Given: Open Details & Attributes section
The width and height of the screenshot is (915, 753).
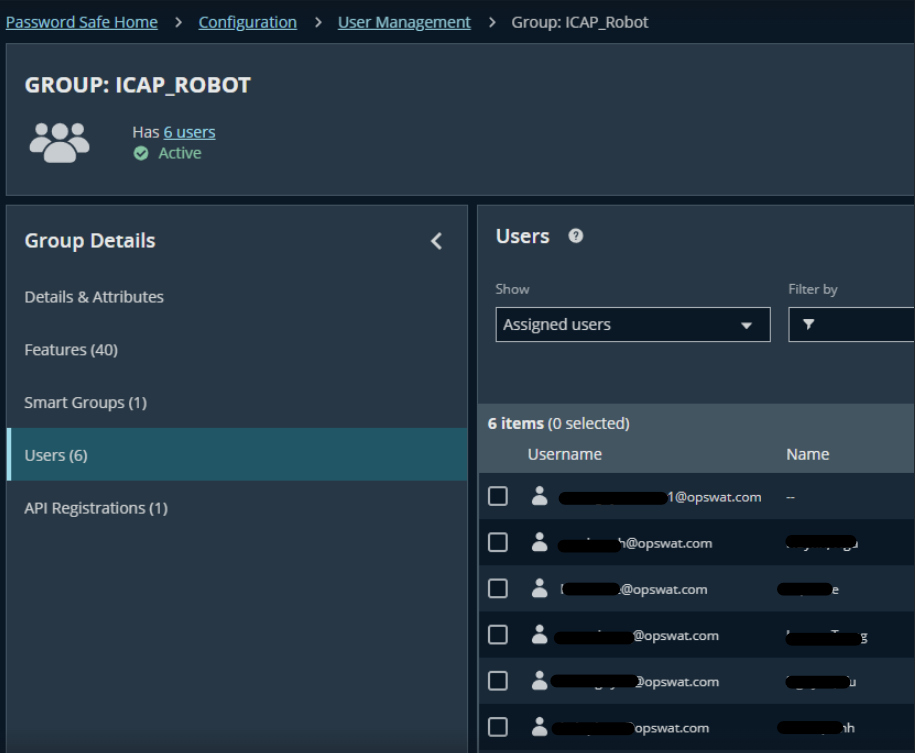Looking at the screenshot, I should tap(94, 297).
